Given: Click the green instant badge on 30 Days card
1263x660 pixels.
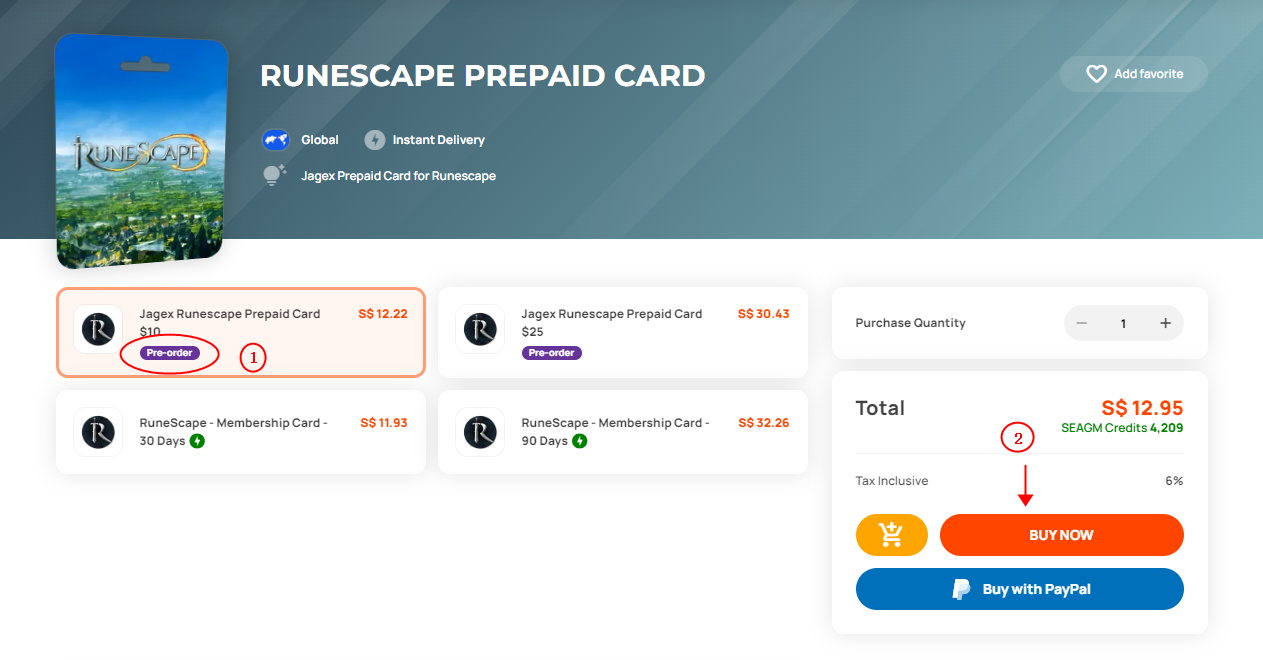Looking at the screenshot, I should point(197,441).
